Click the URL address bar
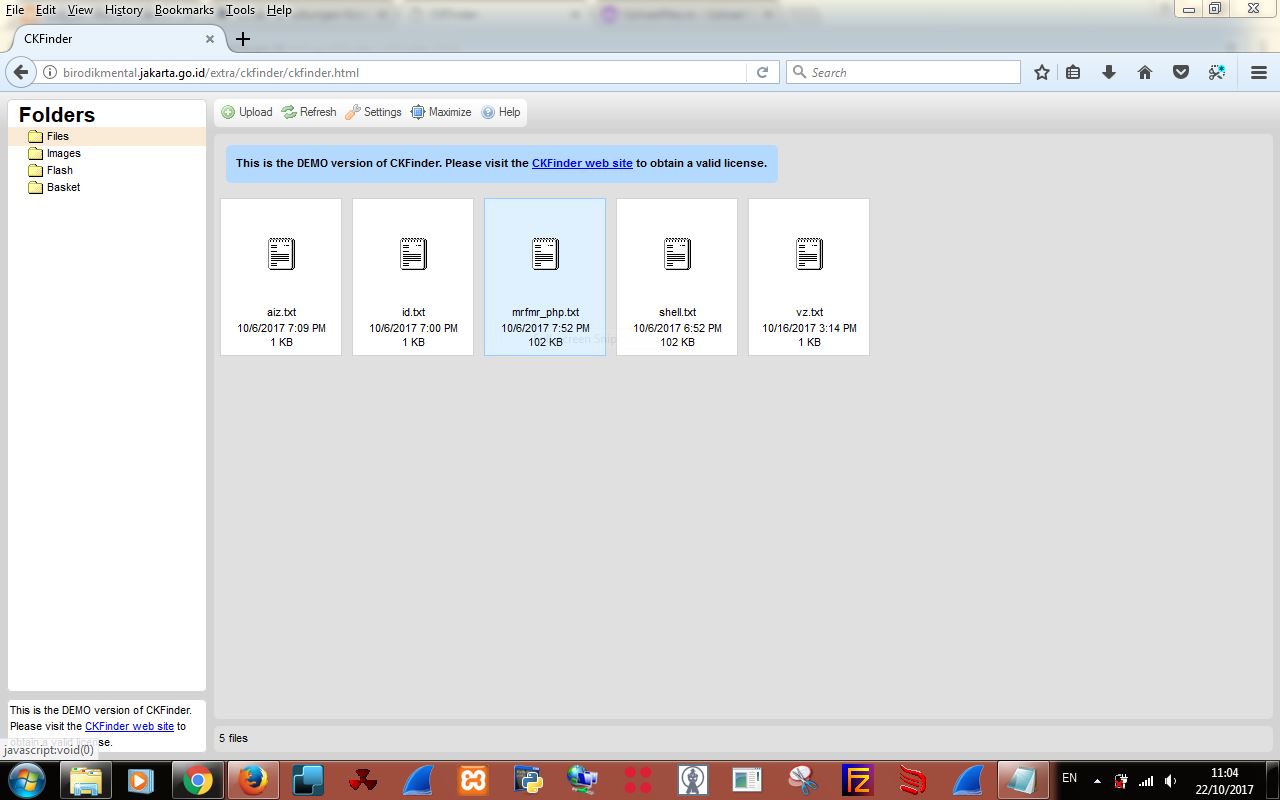Viewport: 1280px width, 800px height. click(x=402, y=72)
